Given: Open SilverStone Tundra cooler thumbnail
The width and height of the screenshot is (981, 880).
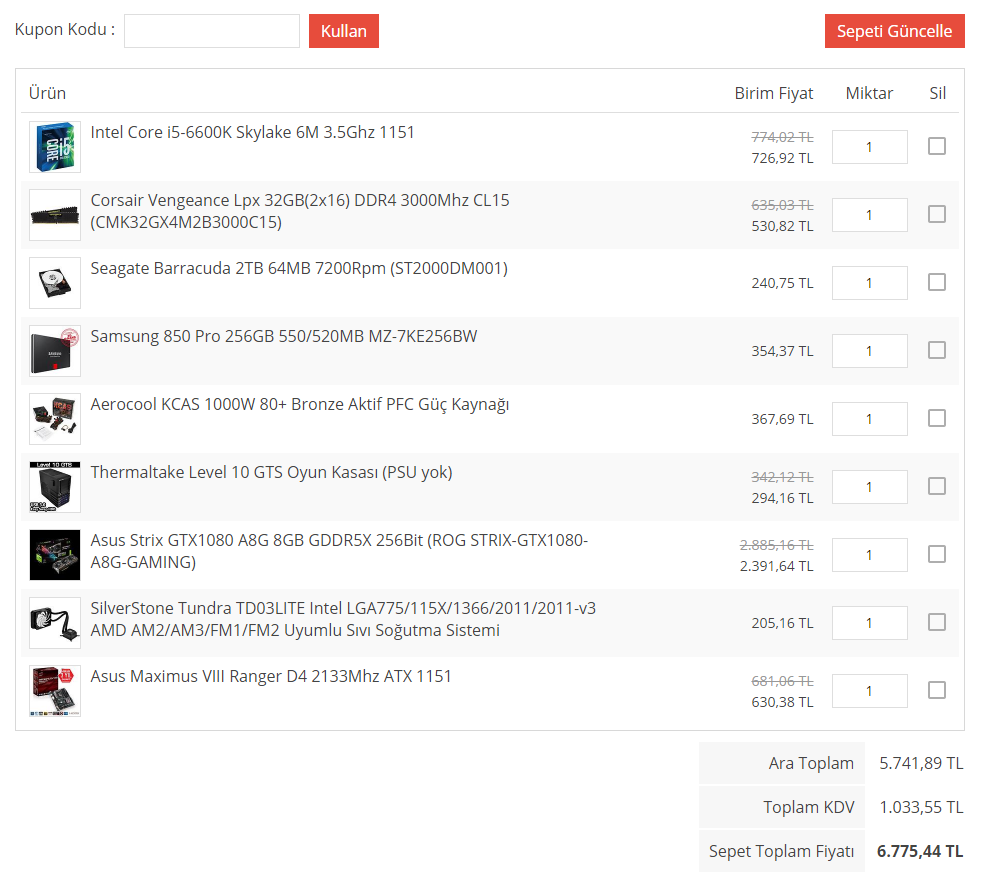Looking at the screenshot, I should pos(55,623).
